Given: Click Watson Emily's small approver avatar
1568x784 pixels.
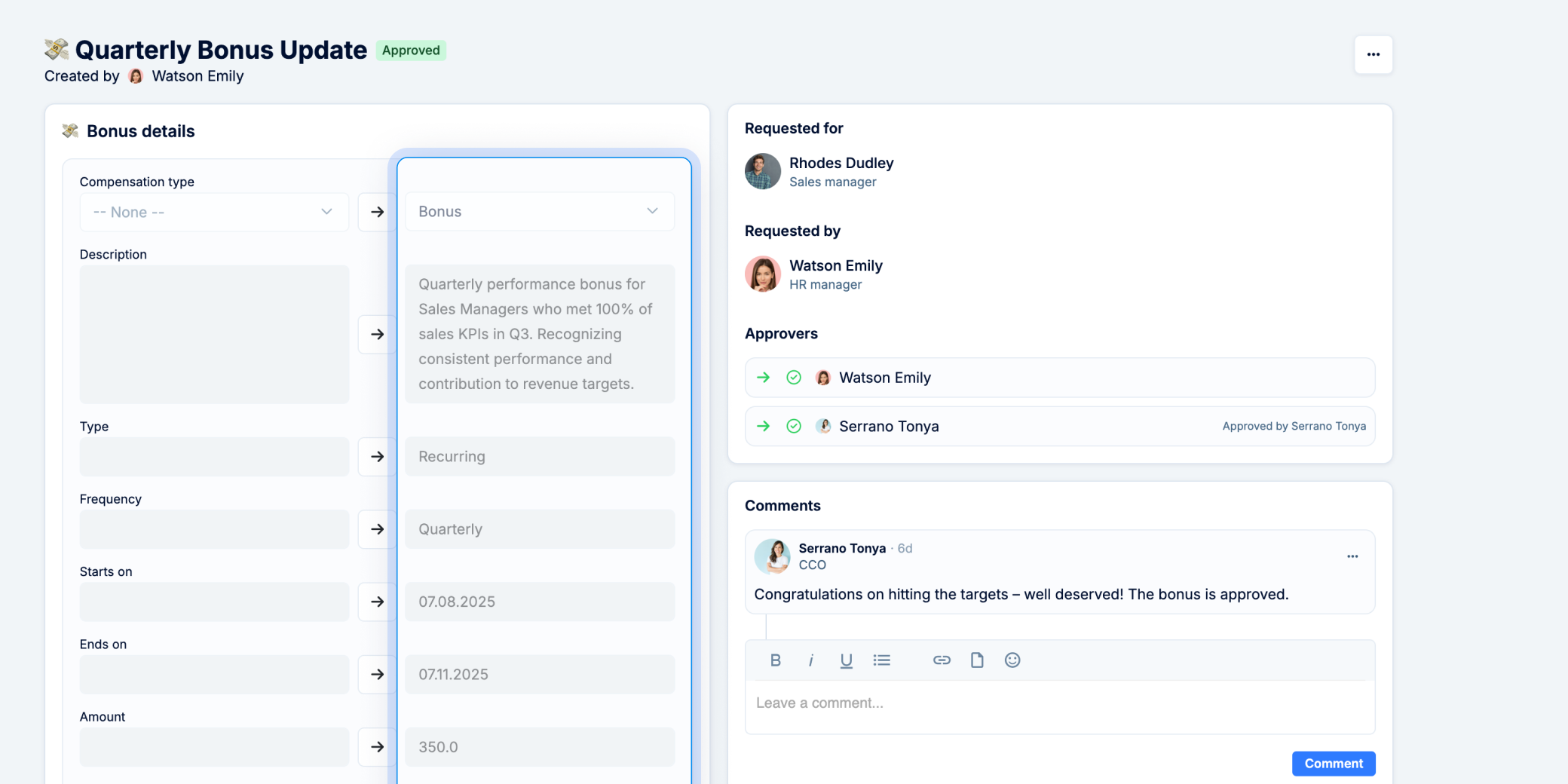Looking at the screenshot, I should click(823, 377).
